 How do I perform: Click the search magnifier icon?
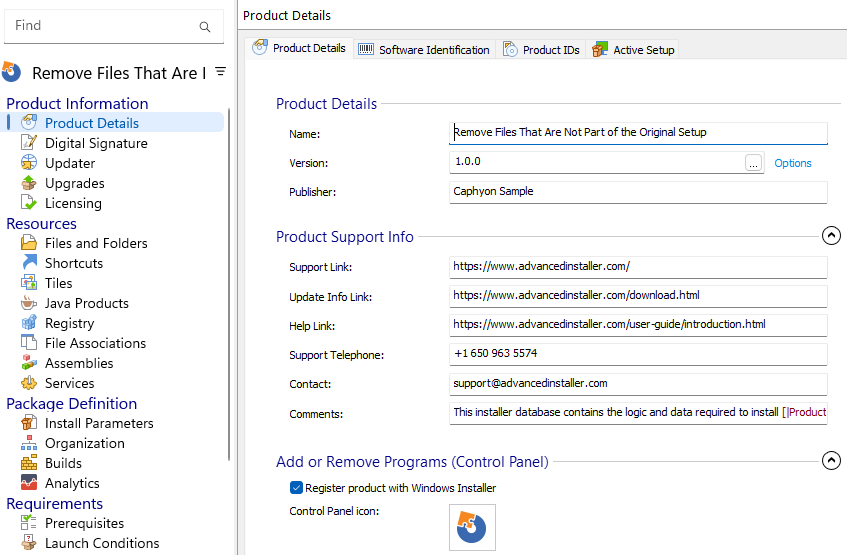[x=205, y=26]
